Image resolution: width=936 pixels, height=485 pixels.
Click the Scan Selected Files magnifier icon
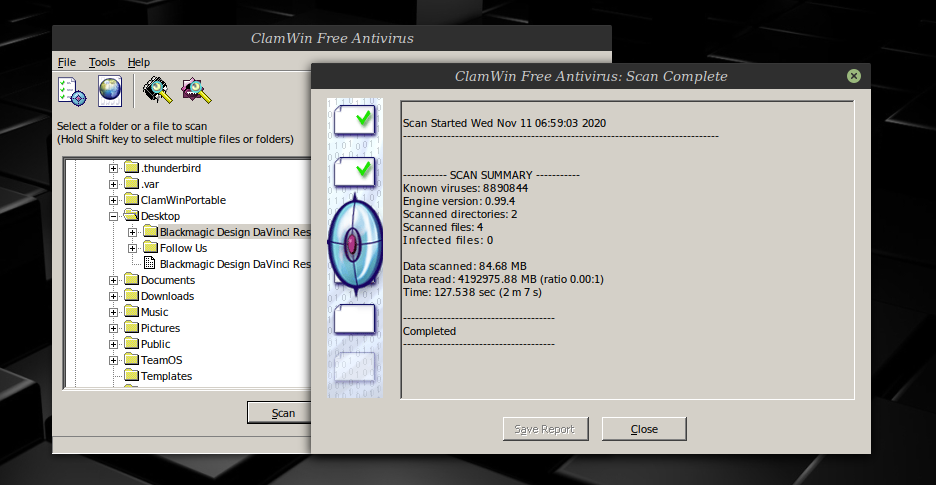(197, 91)
